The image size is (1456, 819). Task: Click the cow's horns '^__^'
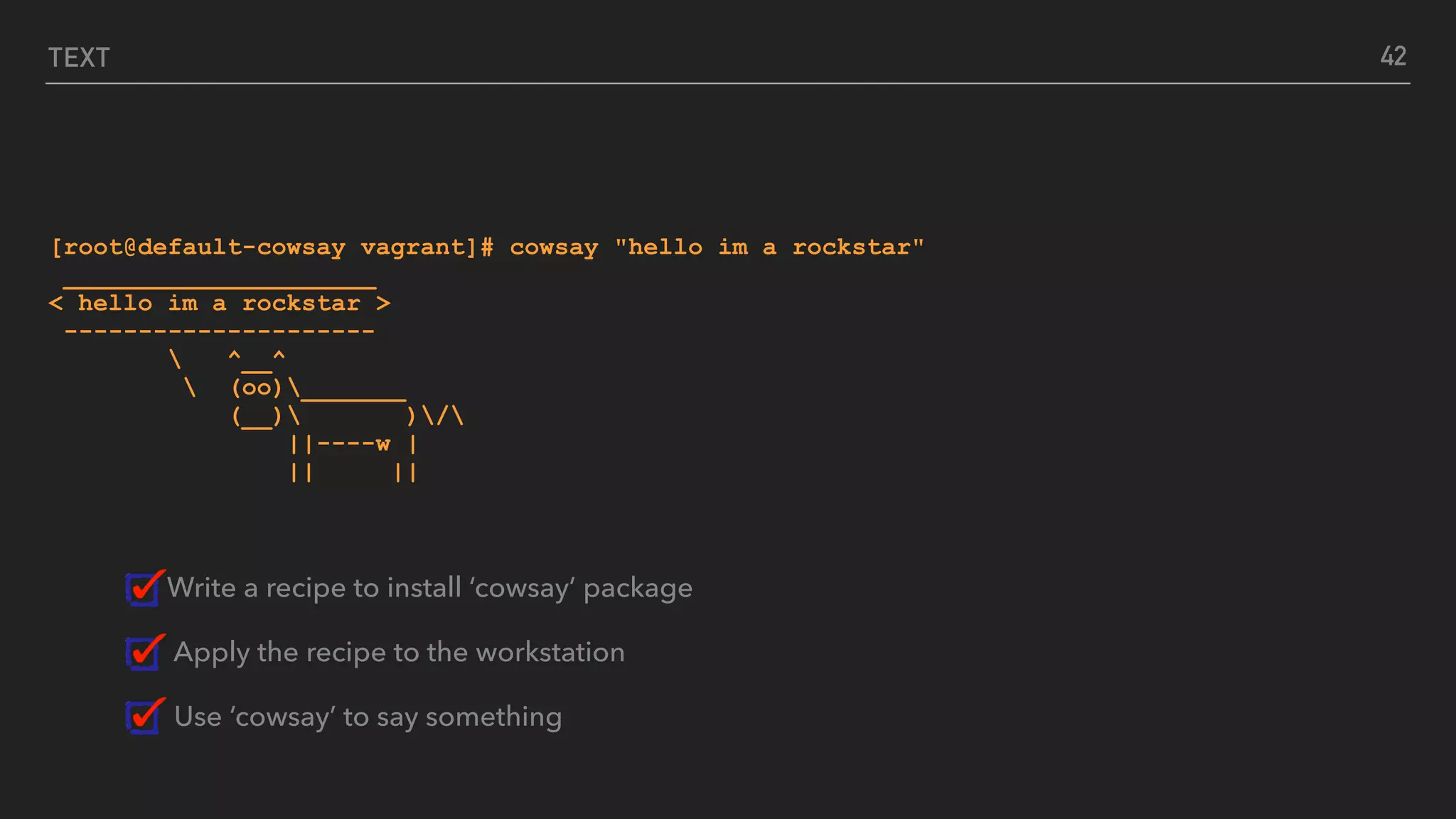[257, 358]
